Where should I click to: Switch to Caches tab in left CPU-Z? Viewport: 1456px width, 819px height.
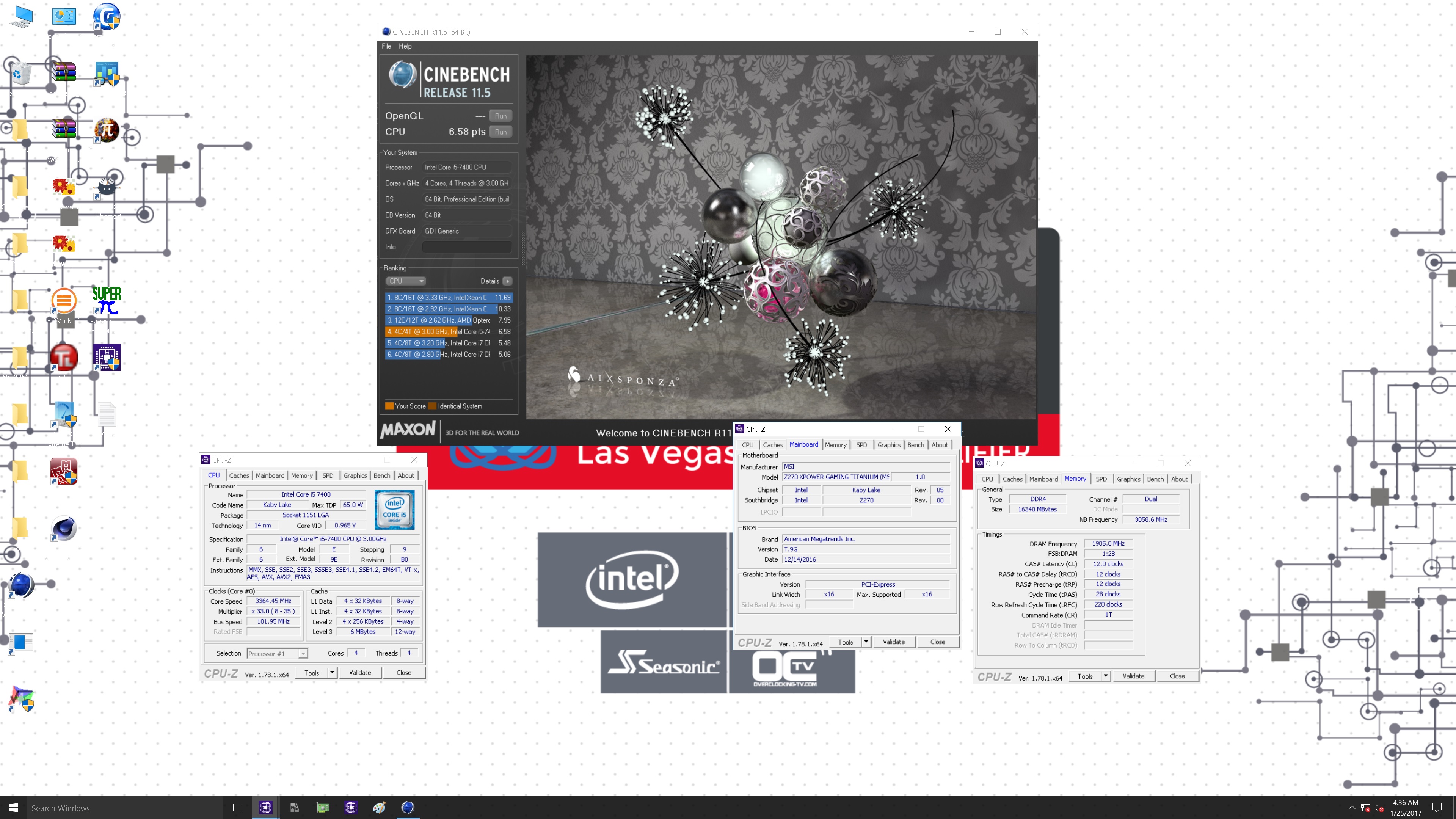[x=239, y=475]
